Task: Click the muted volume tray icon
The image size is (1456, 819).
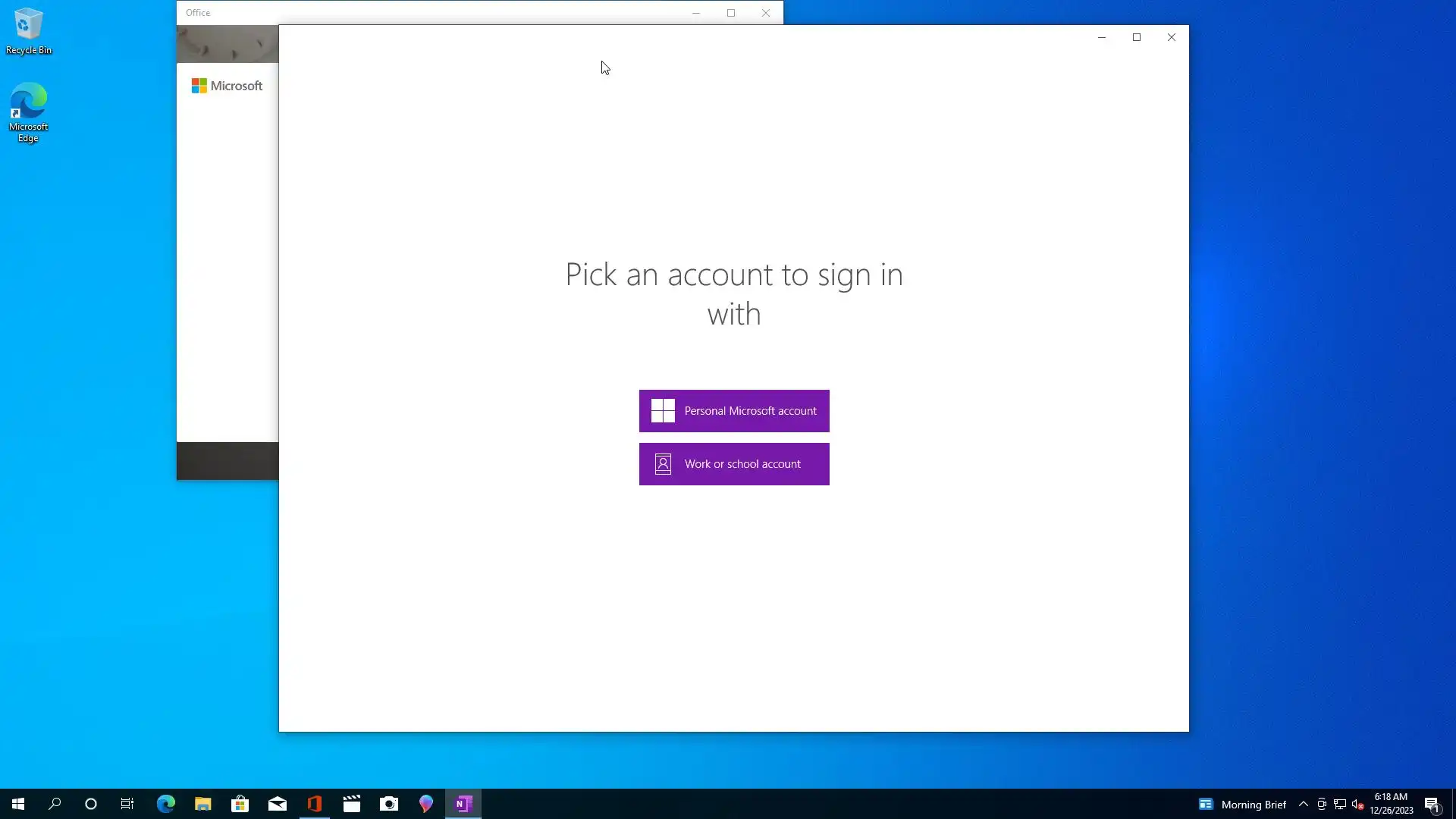Action: [1357, 804]
